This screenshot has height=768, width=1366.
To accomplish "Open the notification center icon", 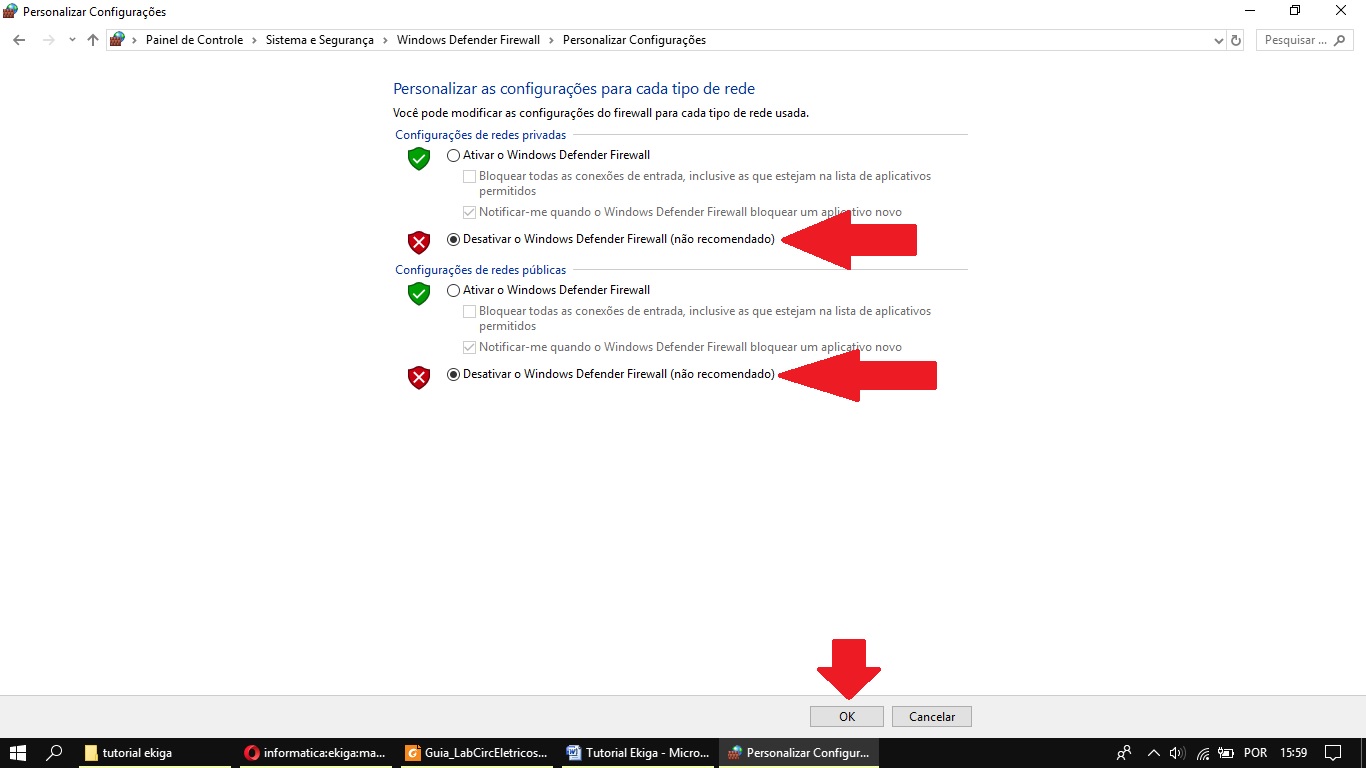I will [1332, 753].
